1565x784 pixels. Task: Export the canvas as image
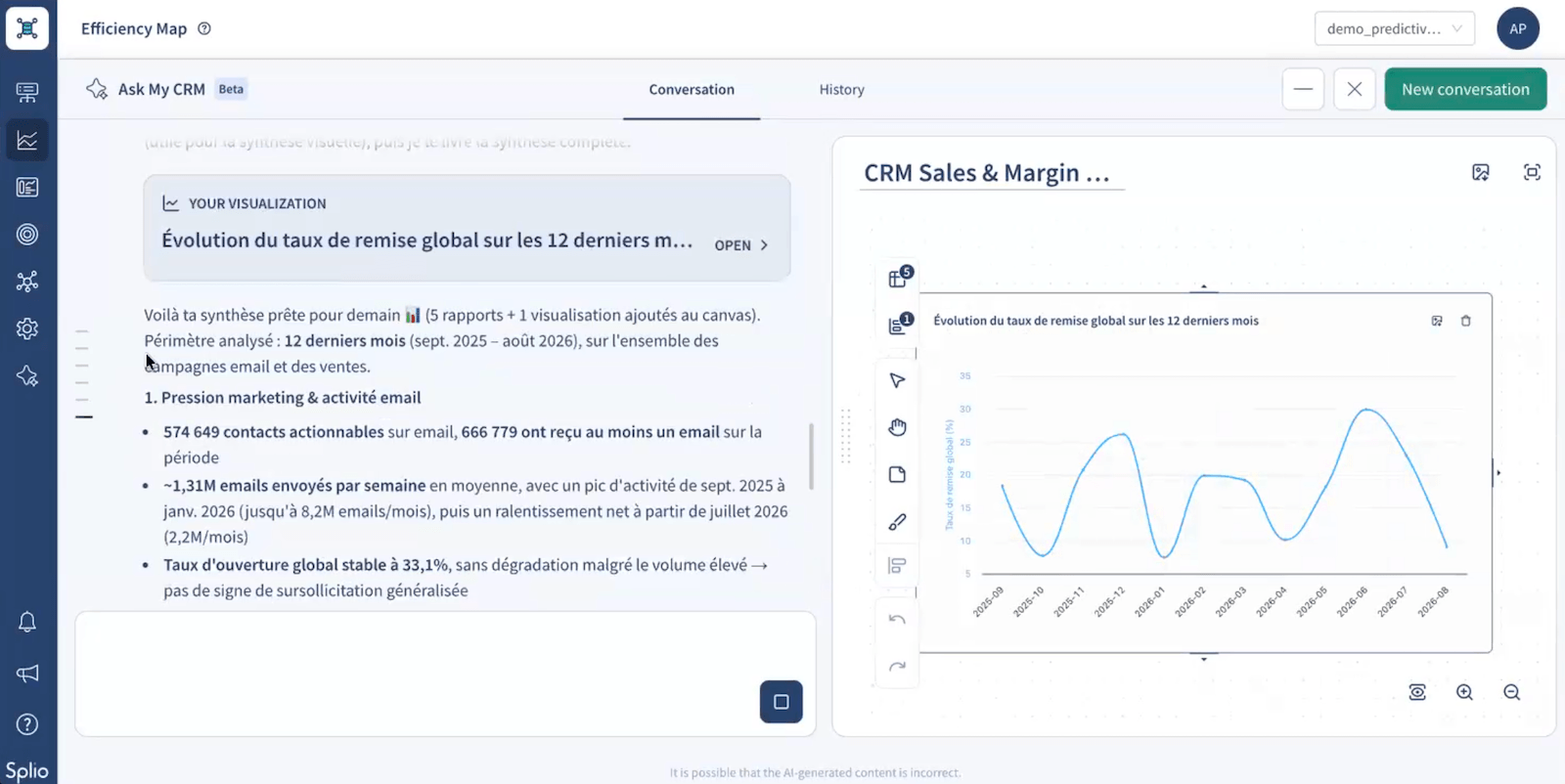coord(1481,173)
